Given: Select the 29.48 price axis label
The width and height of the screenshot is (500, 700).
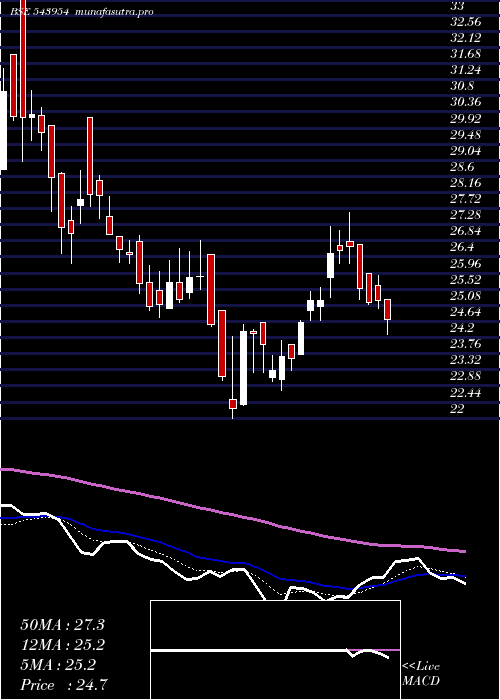Looking at the screenshot, I should point(465,135).
